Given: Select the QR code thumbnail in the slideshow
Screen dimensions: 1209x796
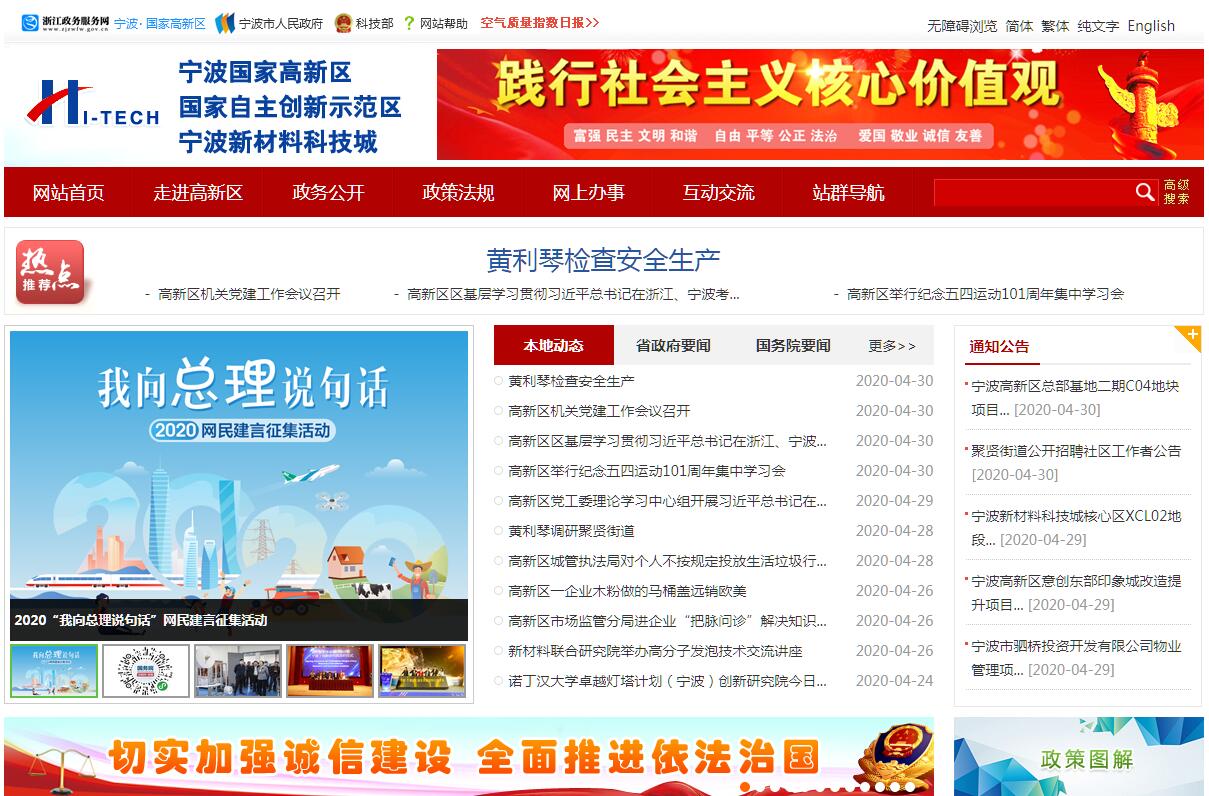Looking at the screenshot, I should (146, 671).
